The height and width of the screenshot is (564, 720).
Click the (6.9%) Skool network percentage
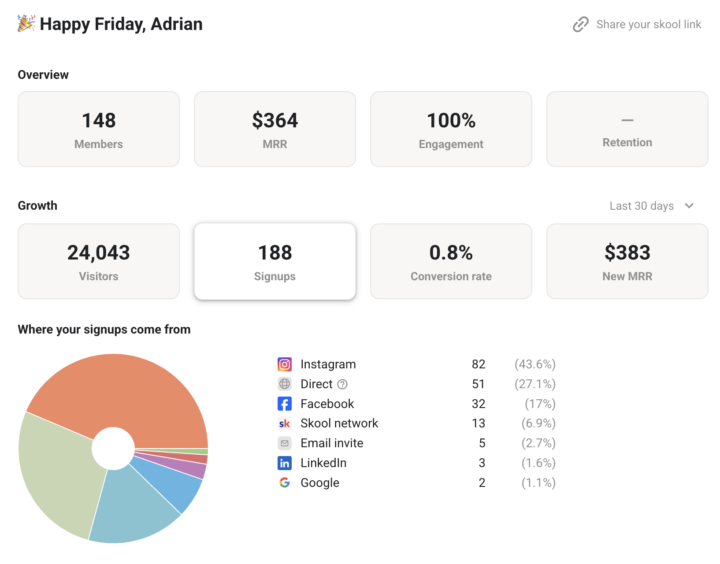538,423
